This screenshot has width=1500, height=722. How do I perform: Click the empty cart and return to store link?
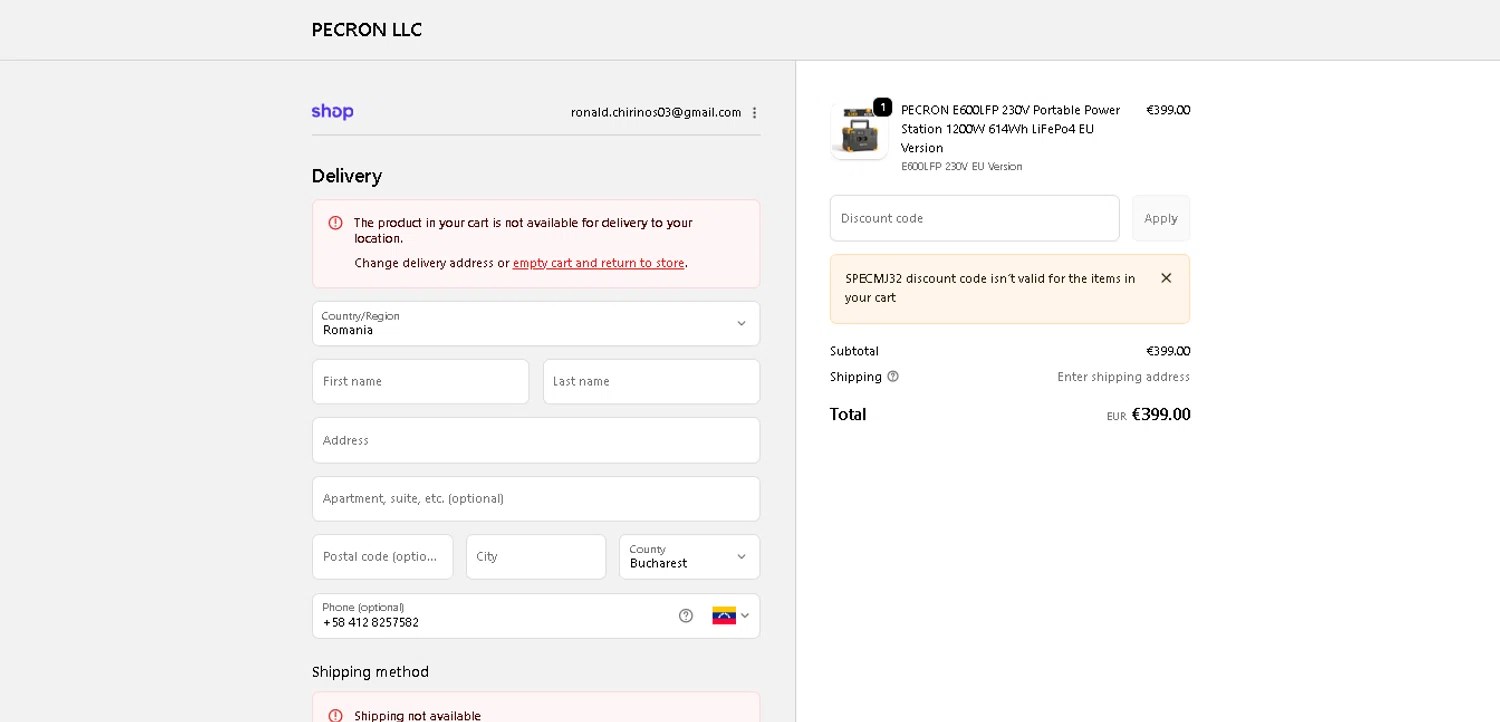pos(599,263)
